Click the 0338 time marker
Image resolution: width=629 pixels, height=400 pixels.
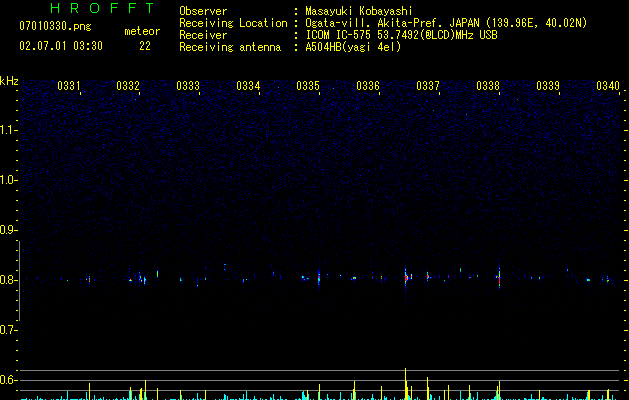coord(488,86)
